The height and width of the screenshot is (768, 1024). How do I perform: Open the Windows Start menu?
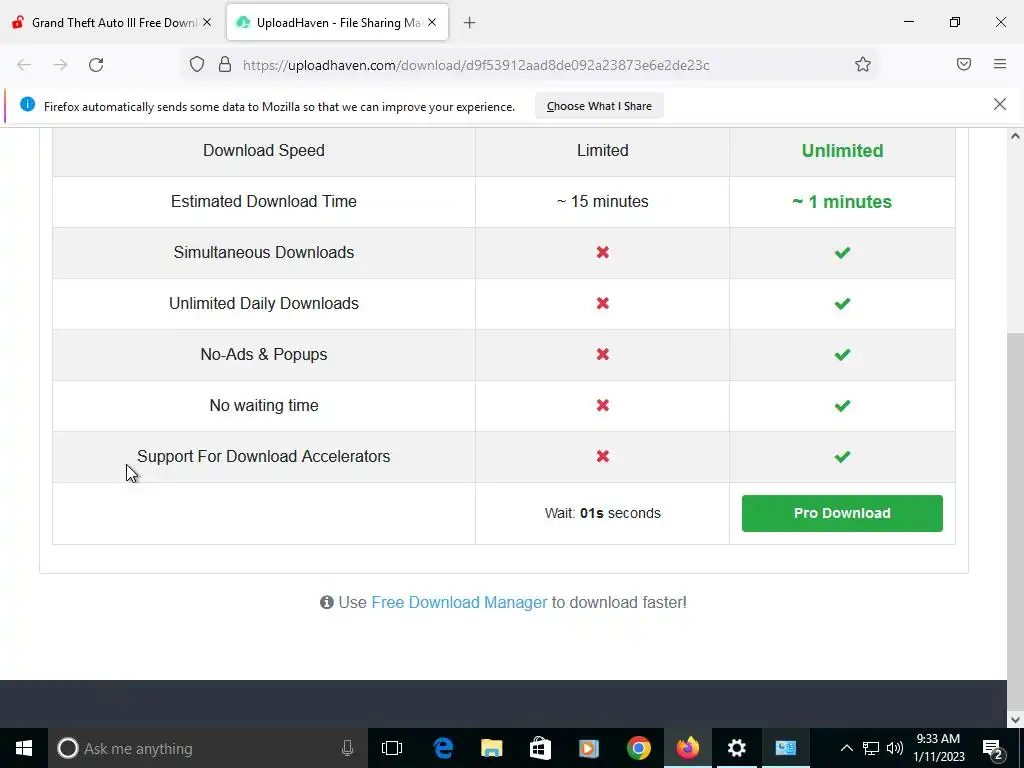click(24, 748)
